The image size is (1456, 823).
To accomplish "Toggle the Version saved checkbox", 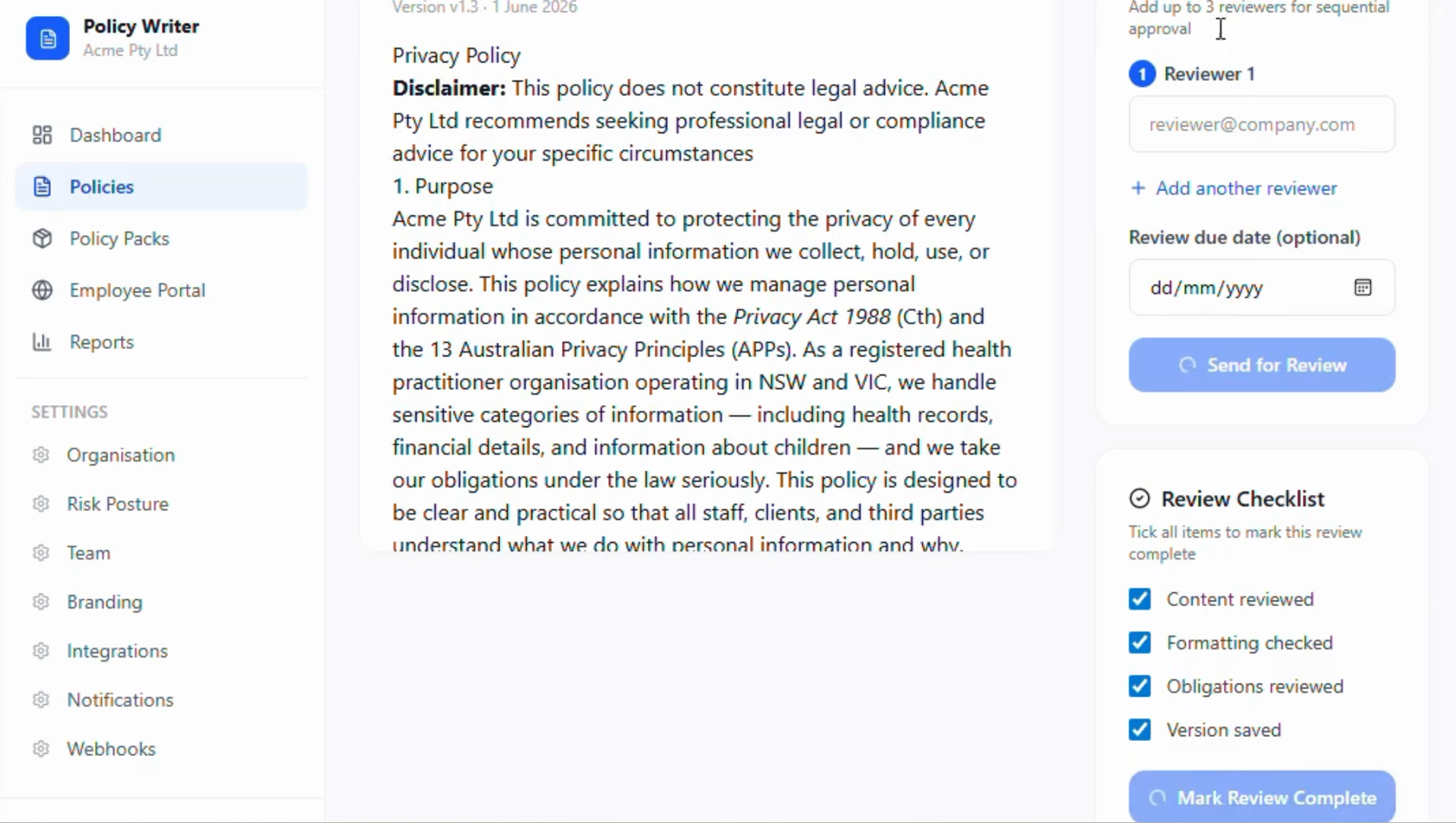I will [1140, 730].
